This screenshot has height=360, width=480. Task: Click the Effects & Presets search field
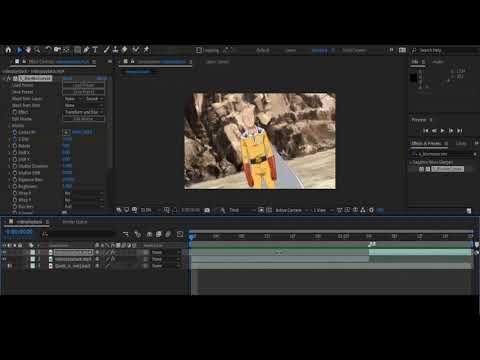pyautogui.click(x=443, y=154)
